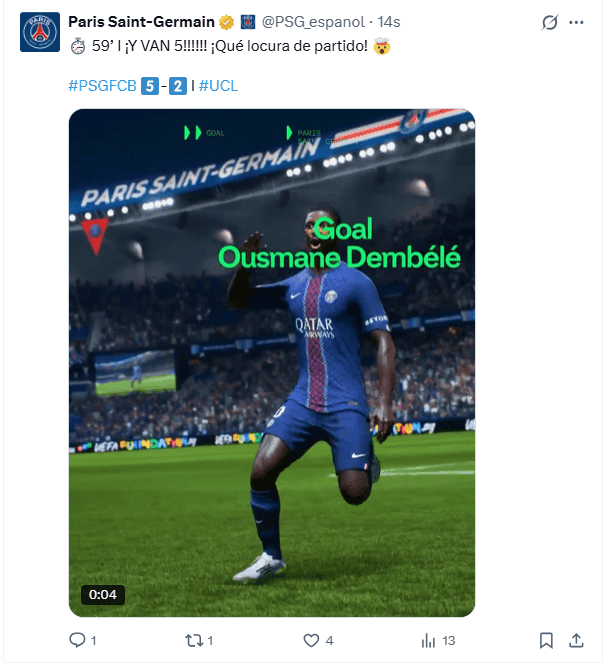This screenshot has width=606, height=663.
Task: Like the post with the heart icon
Action: [311, 641]
